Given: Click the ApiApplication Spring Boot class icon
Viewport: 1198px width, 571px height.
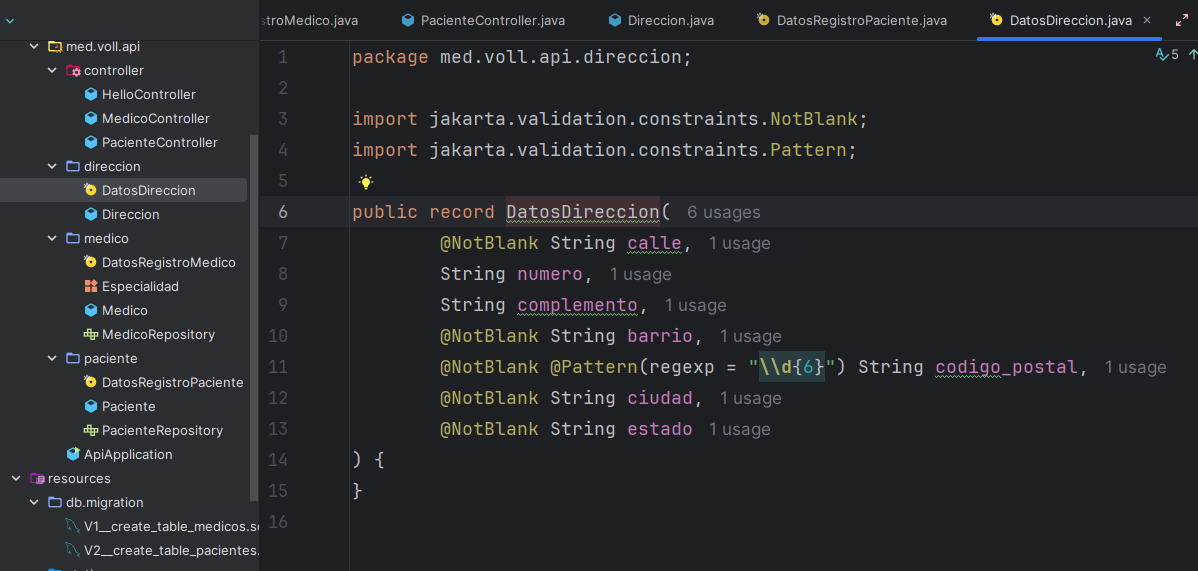Looking at the screenshot, I should (x=73, y=454).
